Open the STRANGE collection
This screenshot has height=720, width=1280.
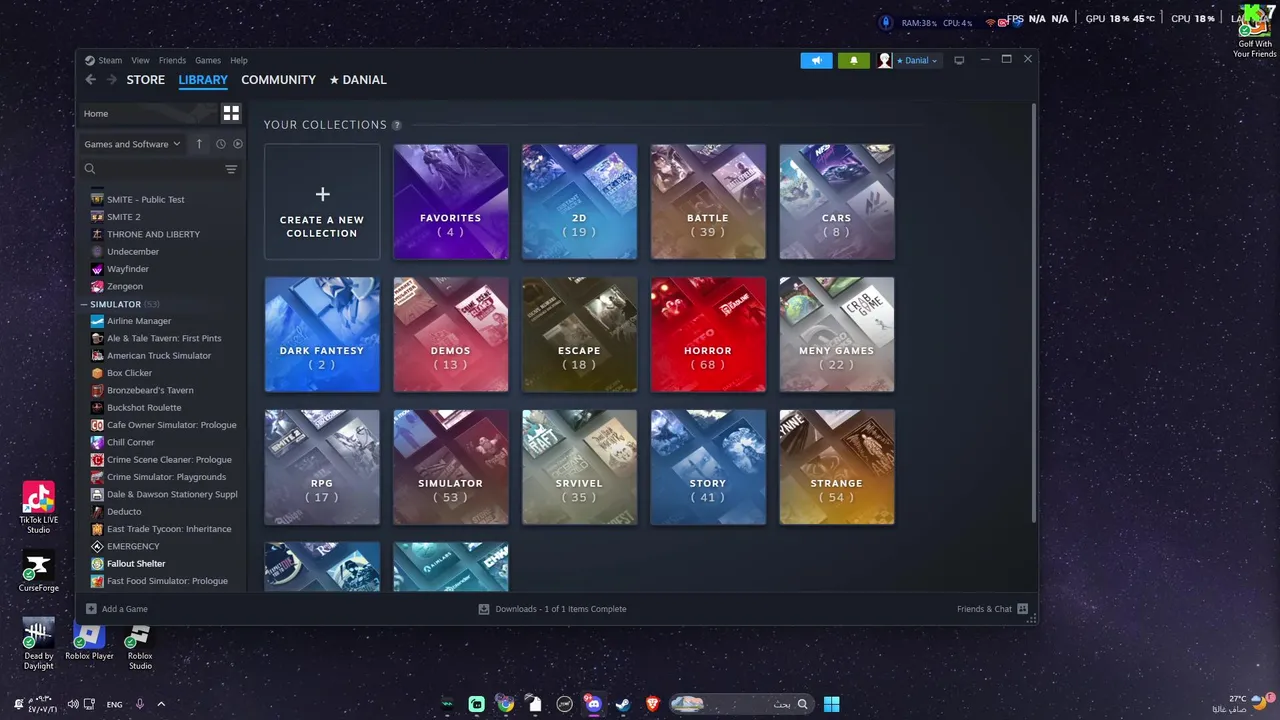click(837, 467)
